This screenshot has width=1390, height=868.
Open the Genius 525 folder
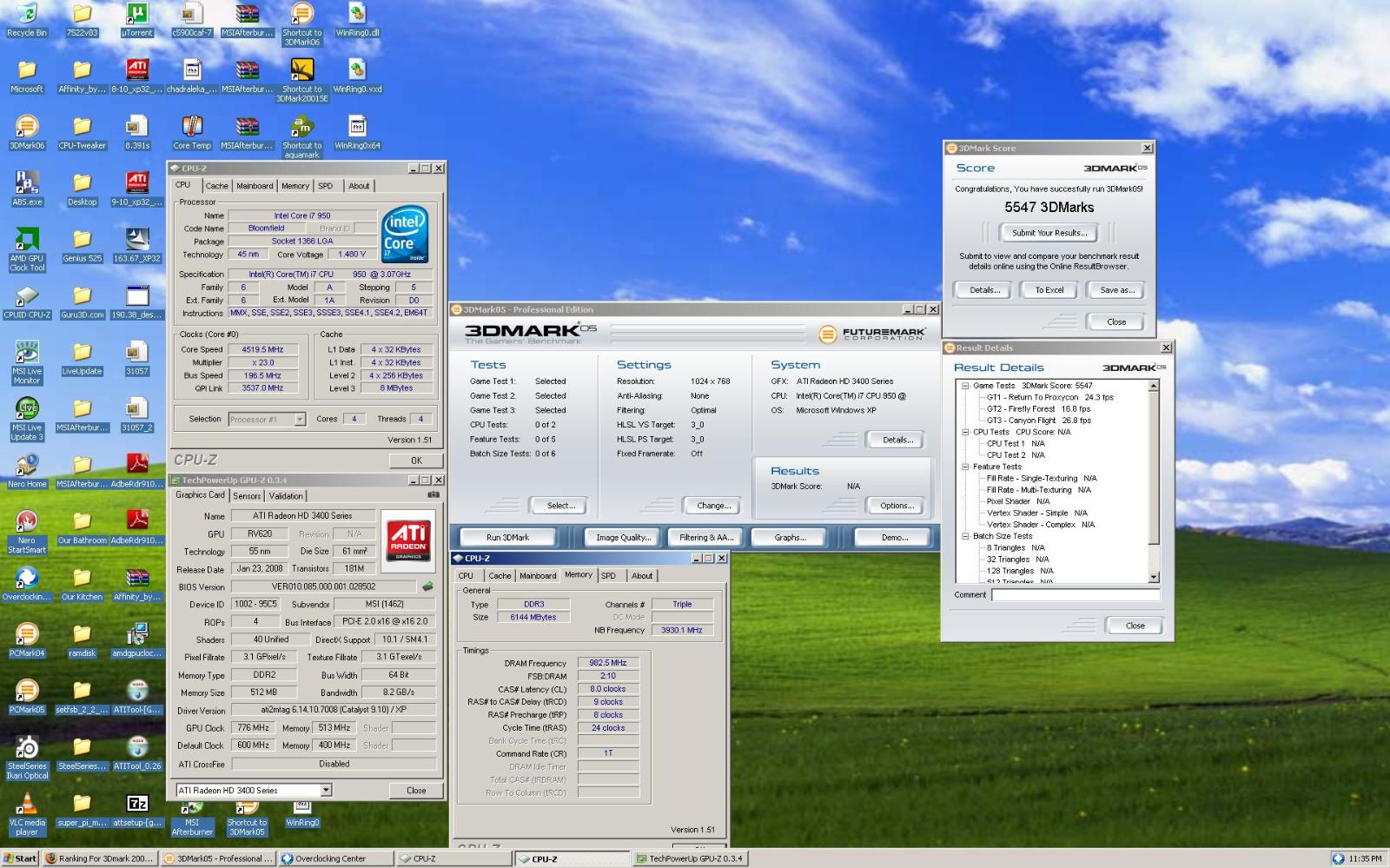[82, 245]
